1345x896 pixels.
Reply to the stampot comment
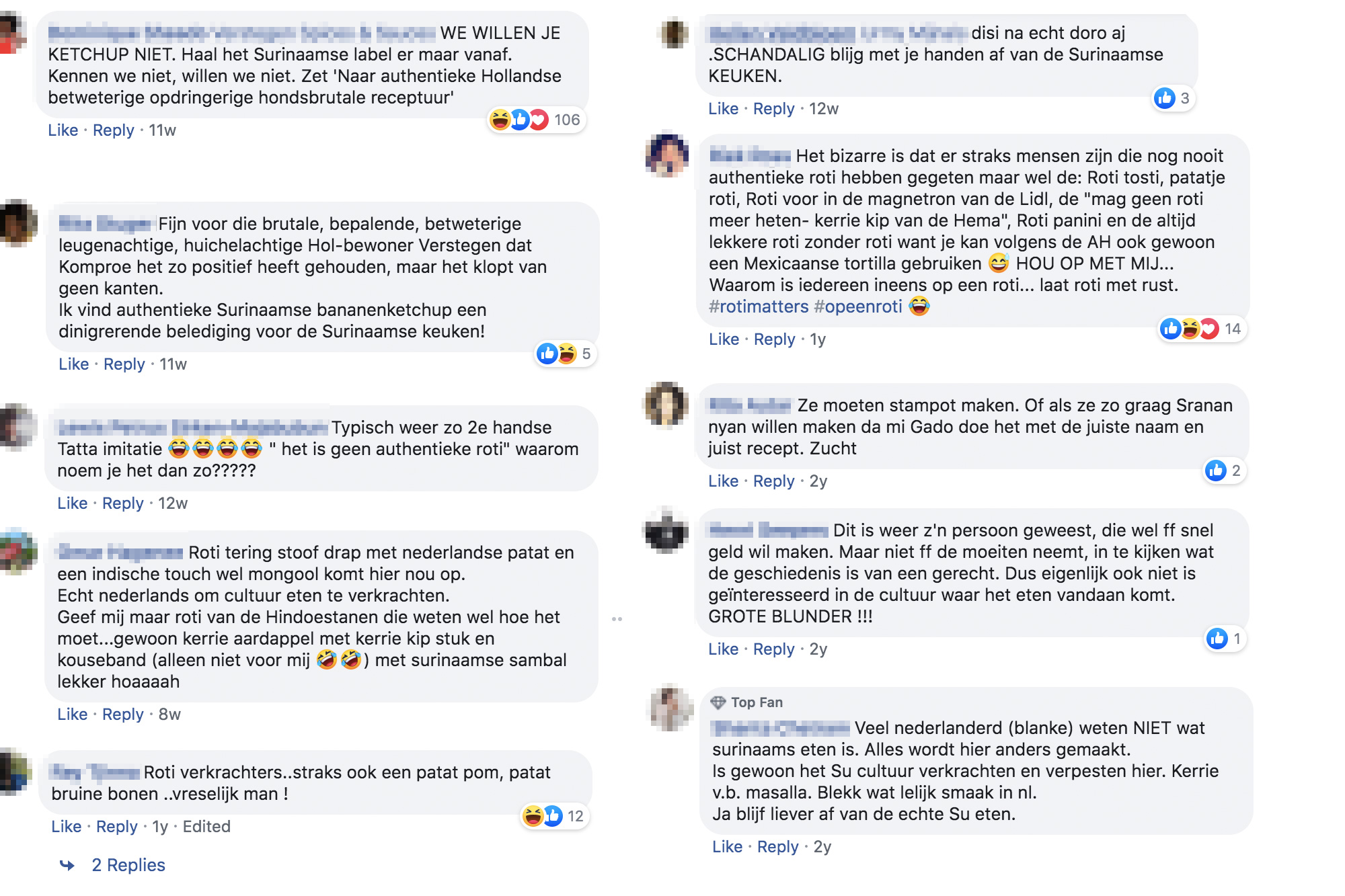(x=773, y=481)
